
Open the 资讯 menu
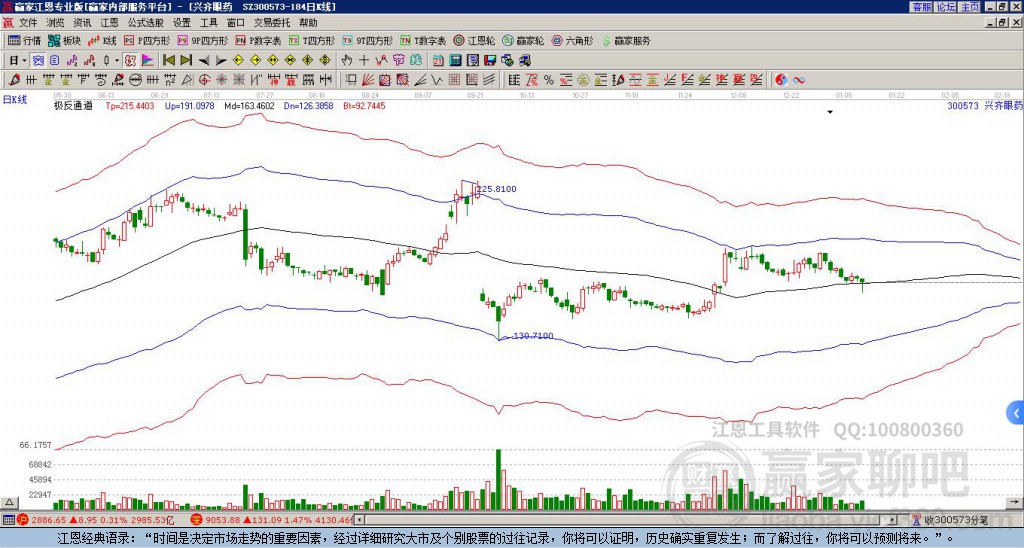click(82, 23)
